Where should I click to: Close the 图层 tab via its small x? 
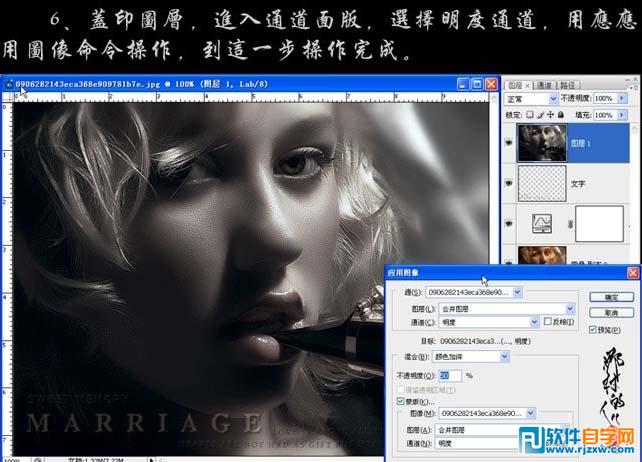pos(527,86)
